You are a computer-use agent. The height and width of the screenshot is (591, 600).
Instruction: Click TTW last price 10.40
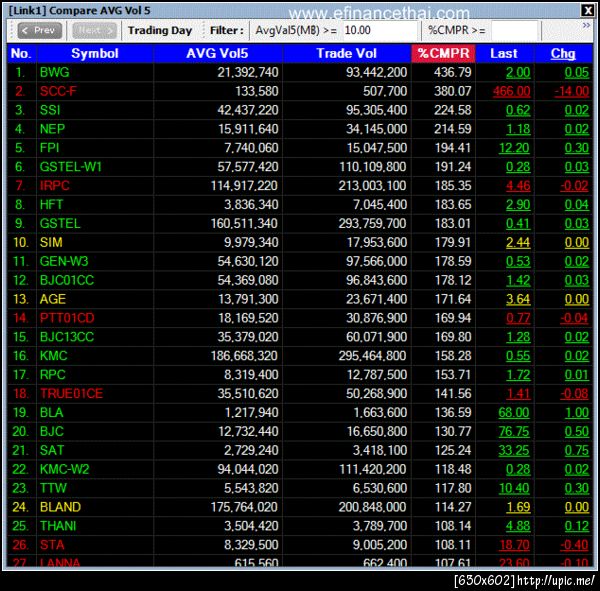[514, 488]
